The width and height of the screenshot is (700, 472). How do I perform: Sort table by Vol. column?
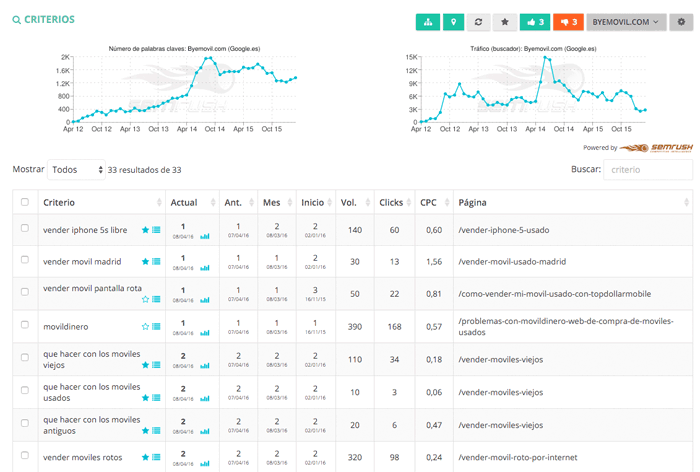[x=355, y=202]
